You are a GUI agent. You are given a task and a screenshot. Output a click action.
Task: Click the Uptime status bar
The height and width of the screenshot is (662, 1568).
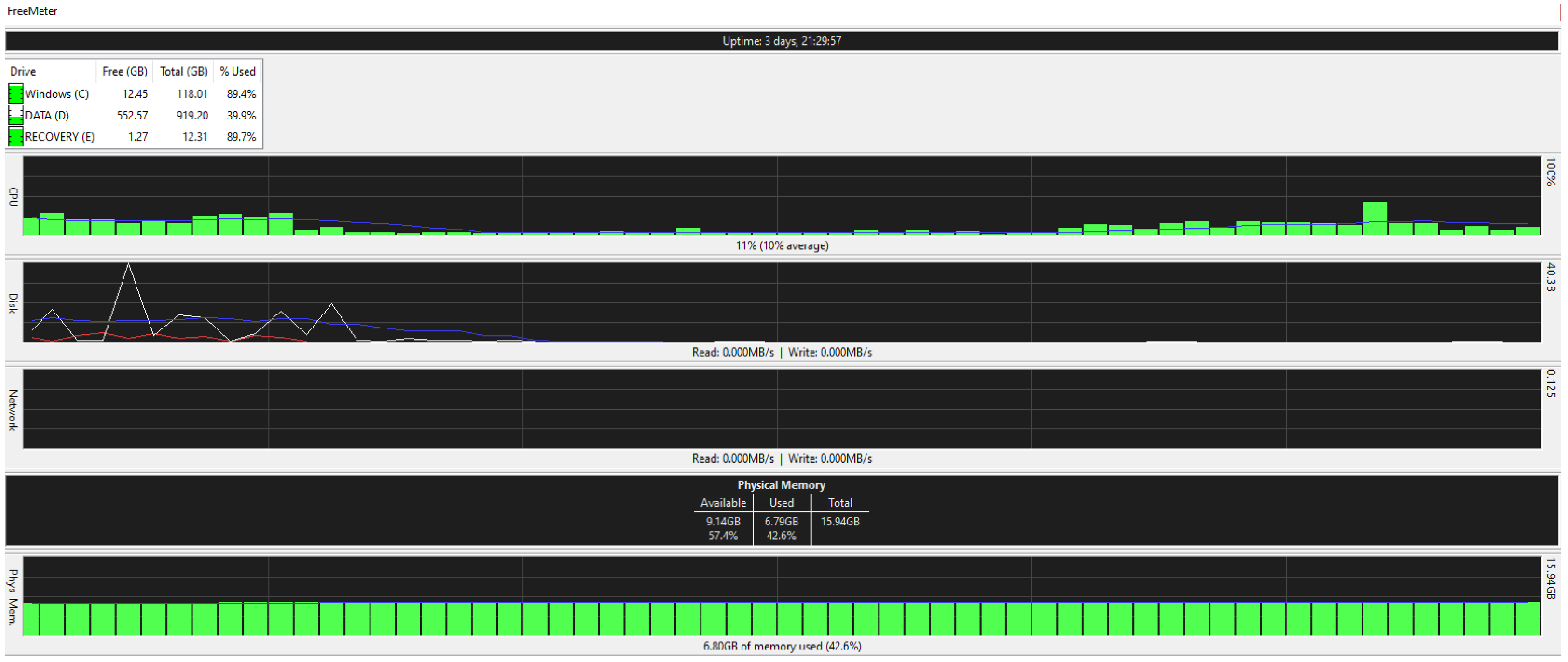coord(781,41)
